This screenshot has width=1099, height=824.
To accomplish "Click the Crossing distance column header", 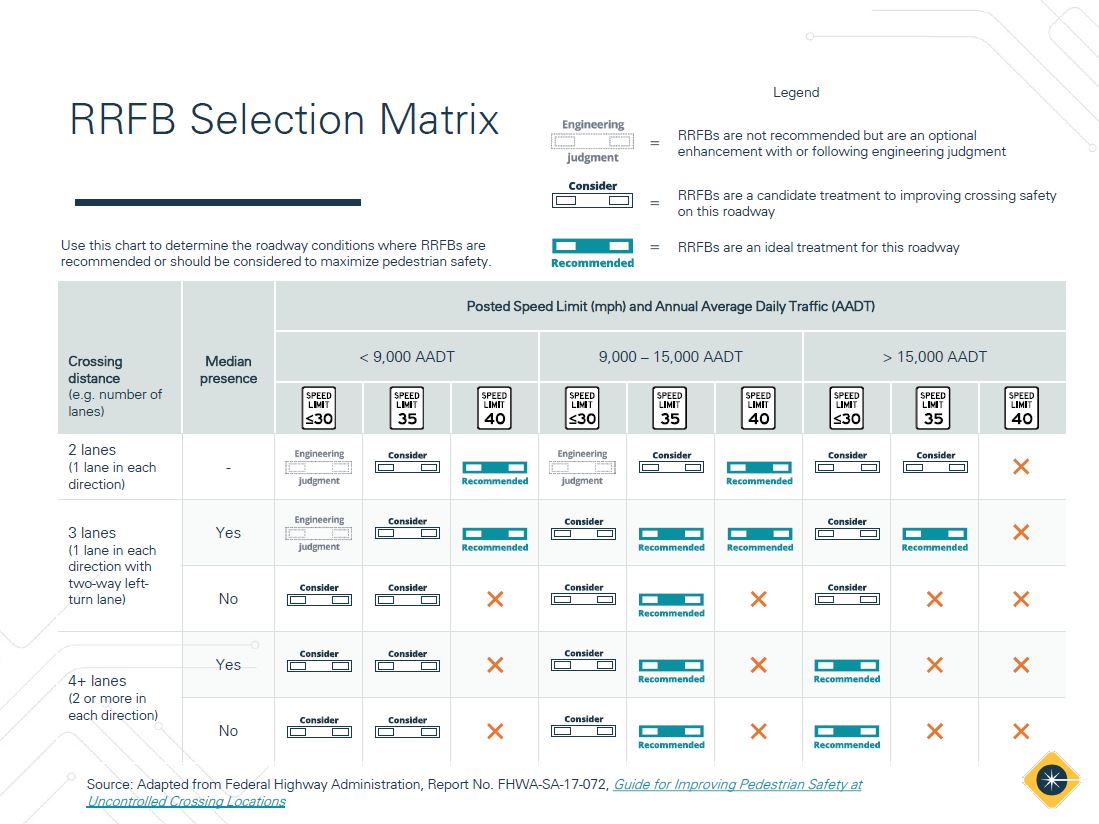I will click(95, 369).
